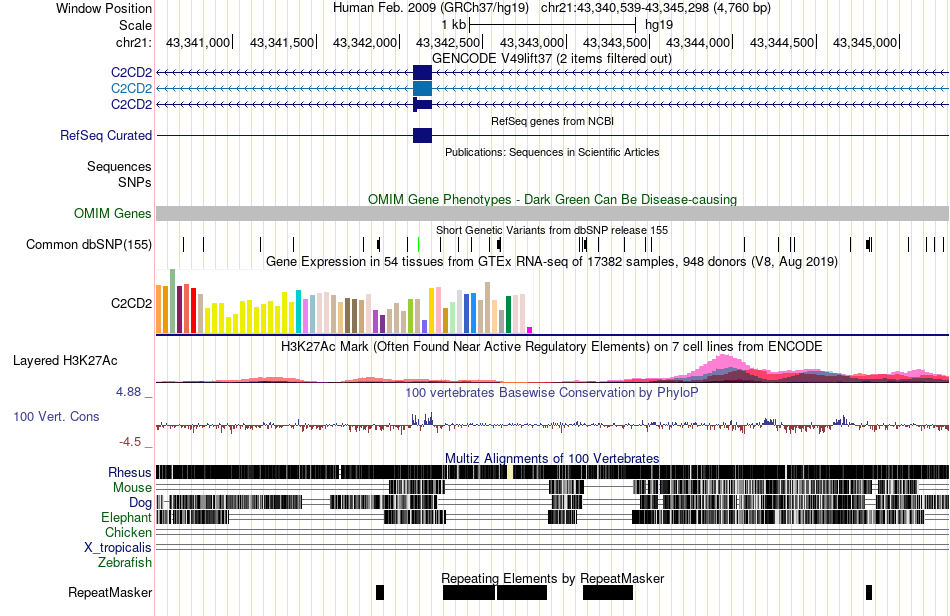
Task: Click the 43,341,000 ruler position
Action: pyautogui.click(x=198, y=42)
